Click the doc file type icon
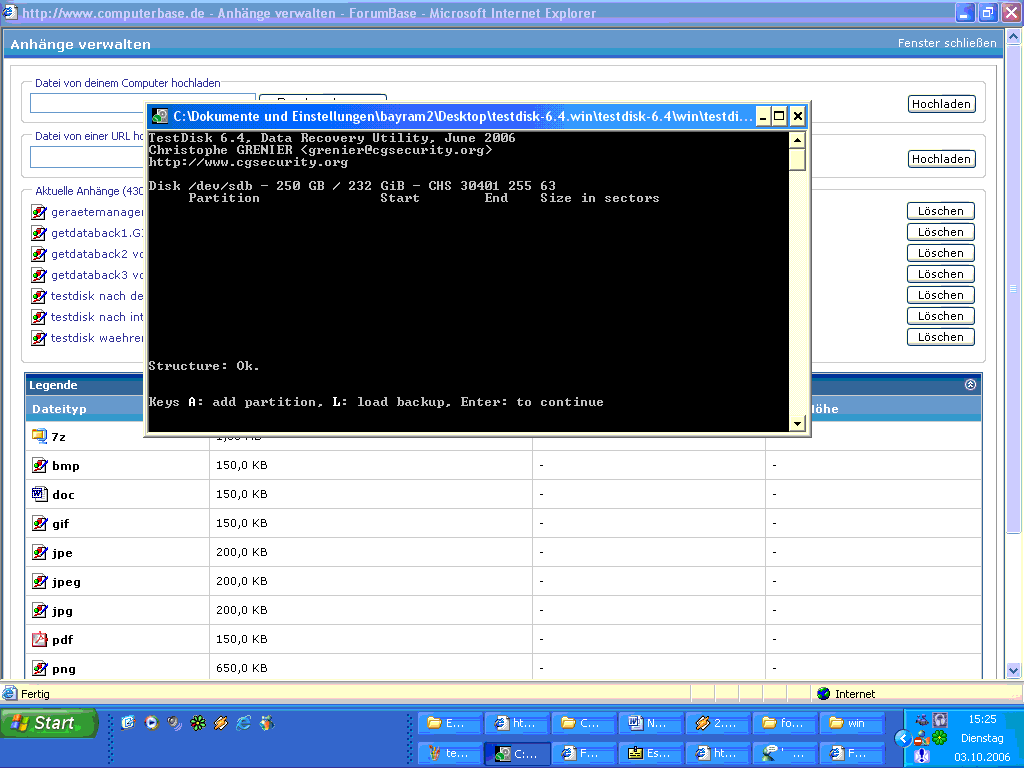Image resolution: width=1024 pixels, height=768 pixels. tap(39, 494)
